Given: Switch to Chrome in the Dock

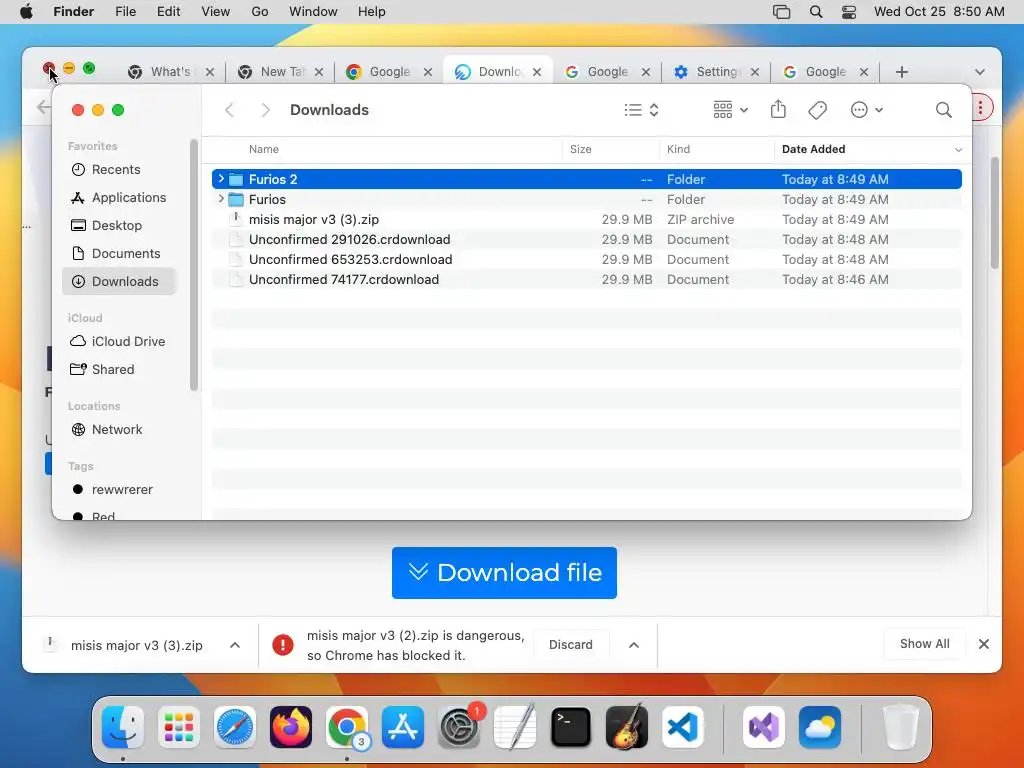Looking at the screenshot, I should click(x=347, y=727).
